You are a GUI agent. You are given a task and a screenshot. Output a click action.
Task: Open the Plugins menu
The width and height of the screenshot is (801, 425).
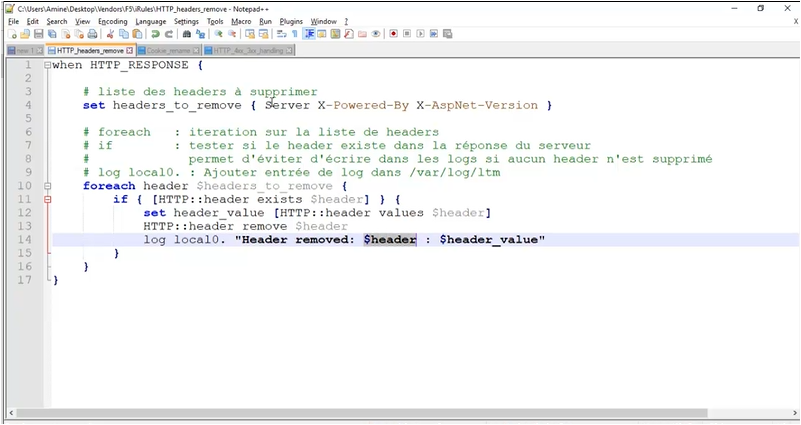[x=291, y=20]
